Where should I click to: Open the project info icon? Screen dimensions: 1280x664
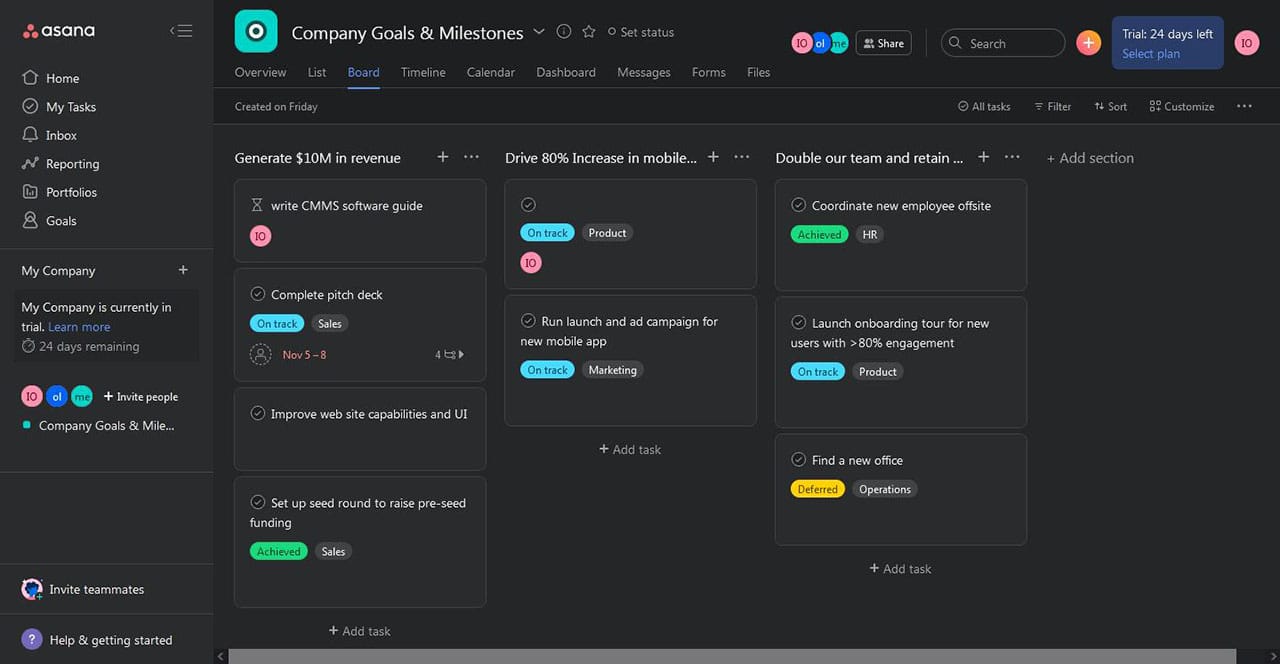pos(564,32)
